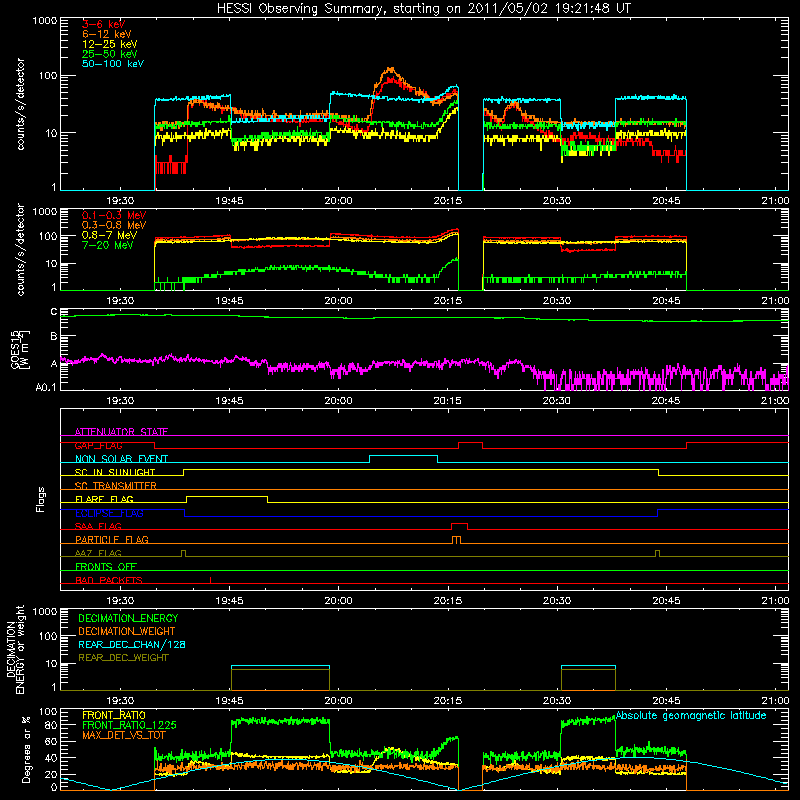Click the 6-12 keV orange flare peak

(x=390, y=69)
